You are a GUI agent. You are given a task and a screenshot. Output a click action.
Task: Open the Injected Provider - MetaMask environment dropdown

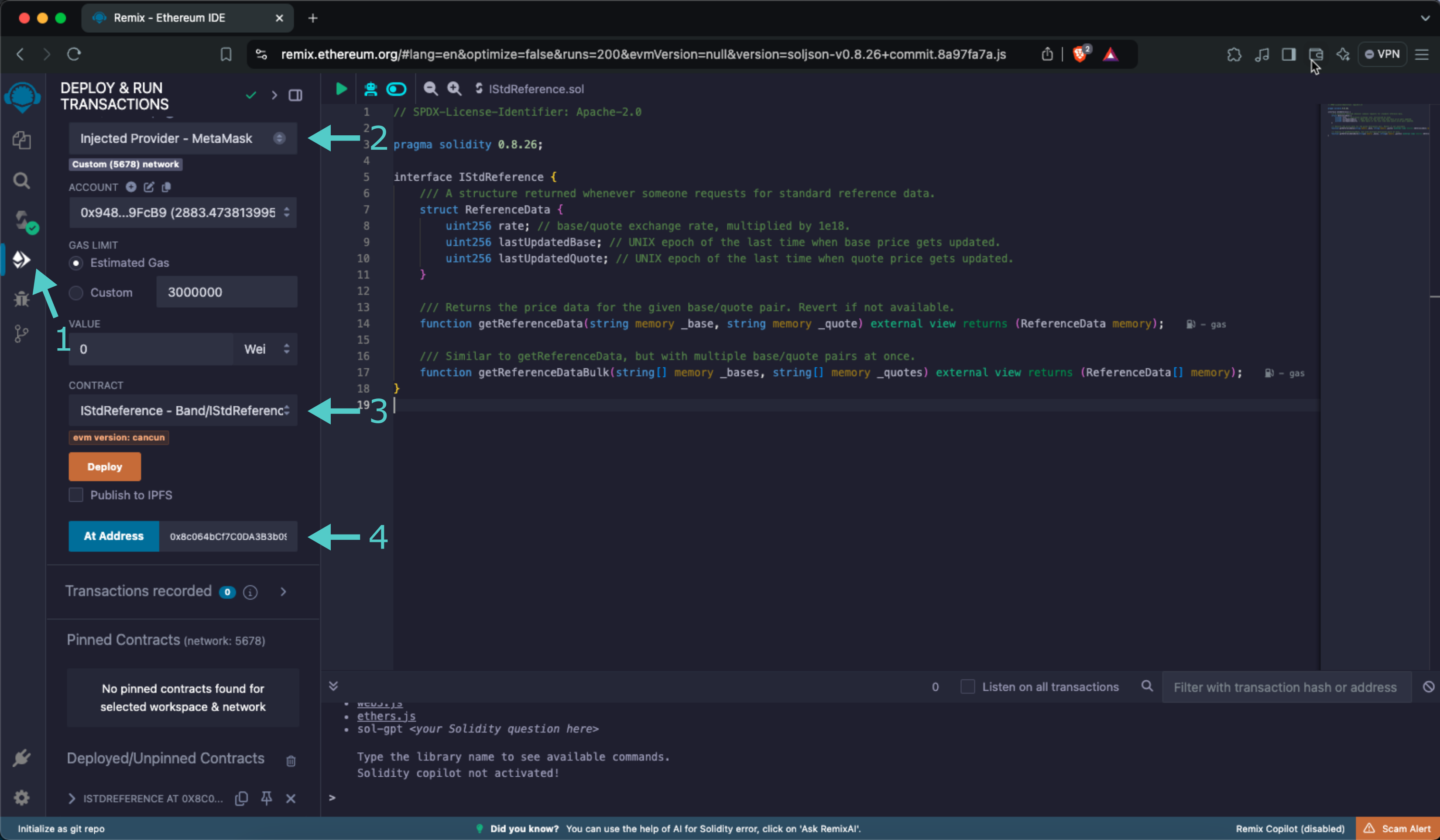pos(183,138)
